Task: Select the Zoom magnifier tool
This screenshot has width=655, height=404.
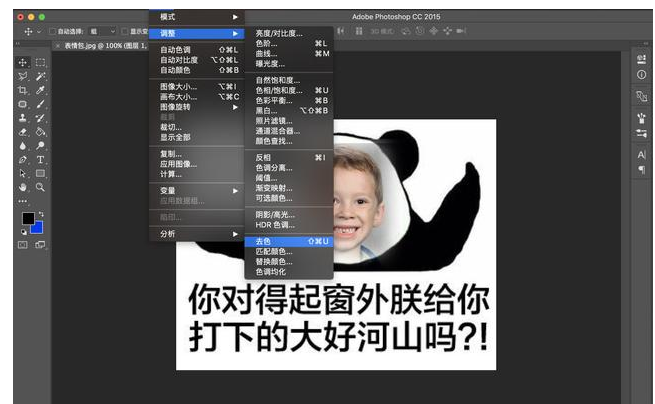Action: 40,187
